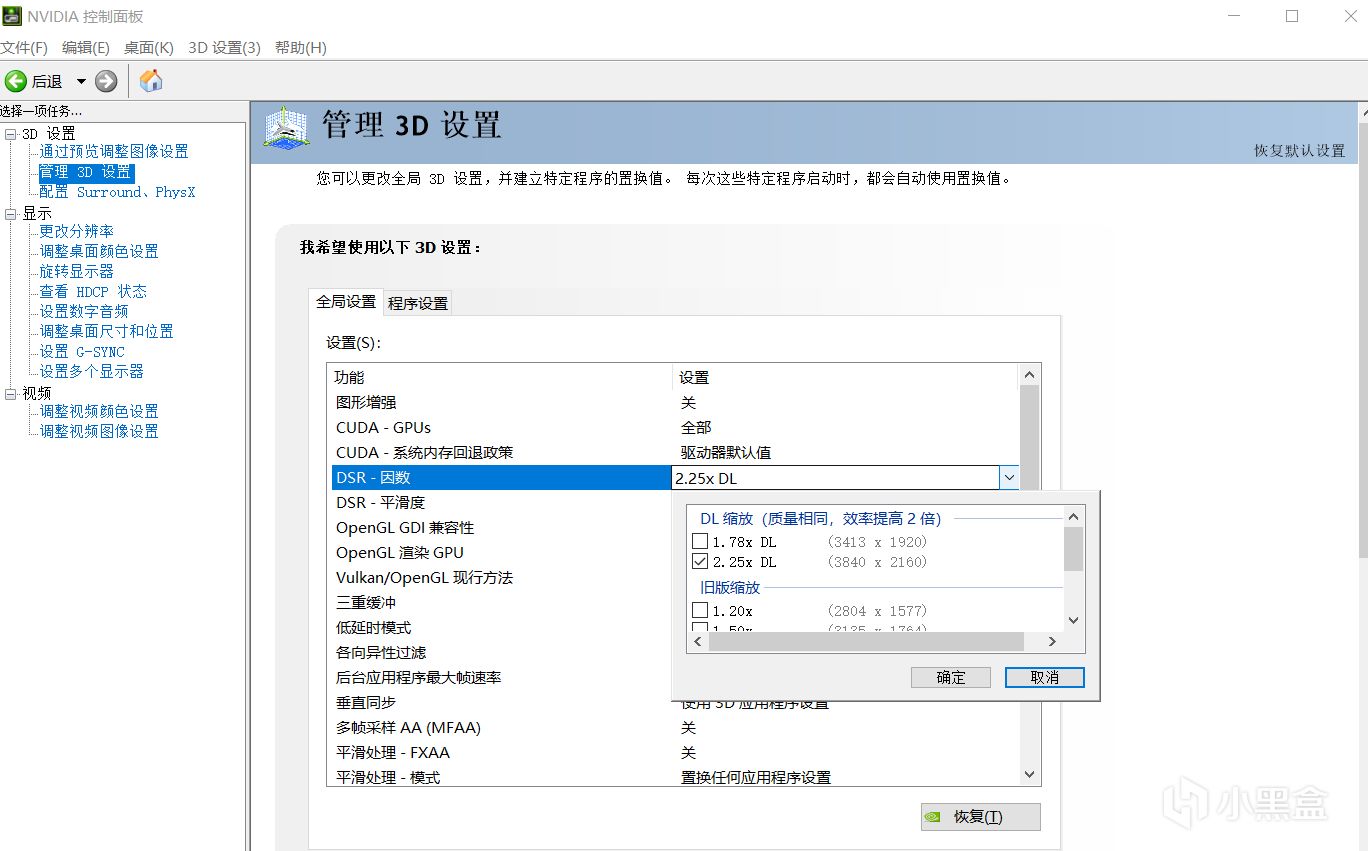This screenshot has height=851, width=1368.
Task: Click the 功能 column header
Action: click(501, 377)
